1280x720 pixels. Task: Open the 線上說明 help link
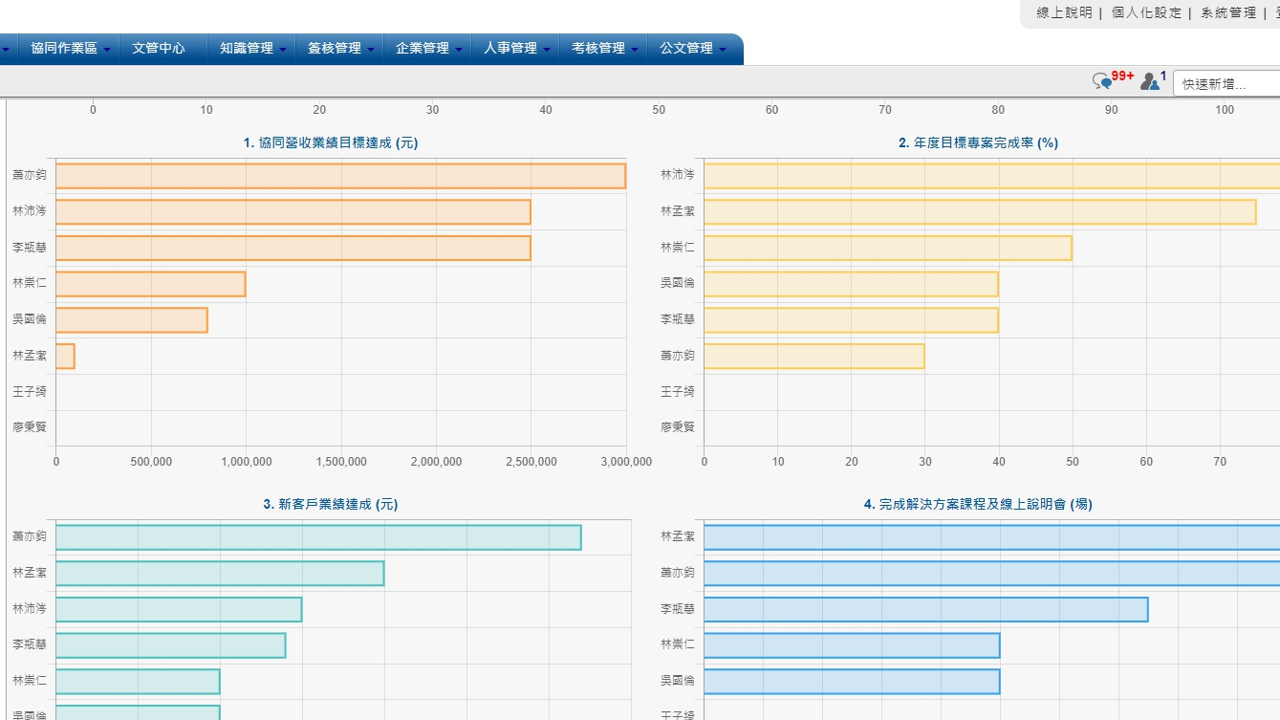click(1064, 13)
